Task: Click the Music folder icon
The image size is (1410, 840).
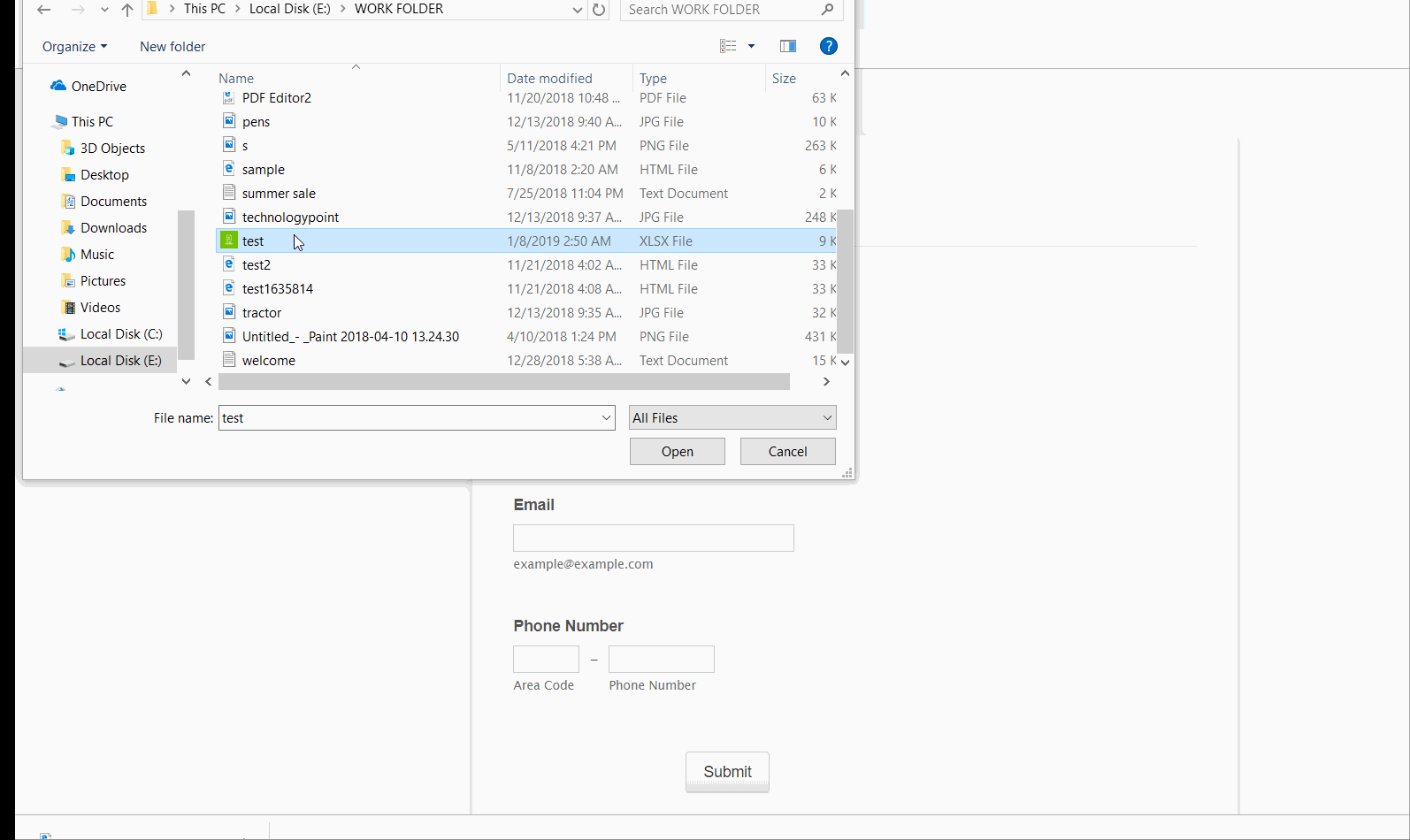Action: tap(68, 254)
